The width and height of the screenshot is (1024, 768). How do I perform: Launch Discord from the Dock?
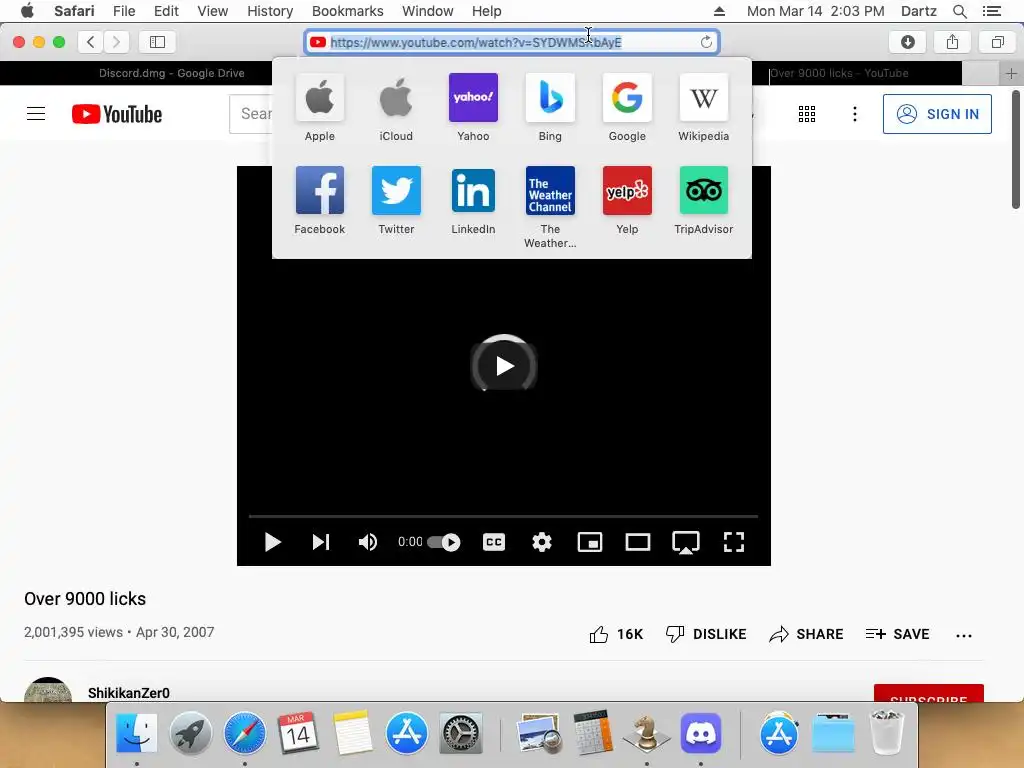(x=701, y=733)
